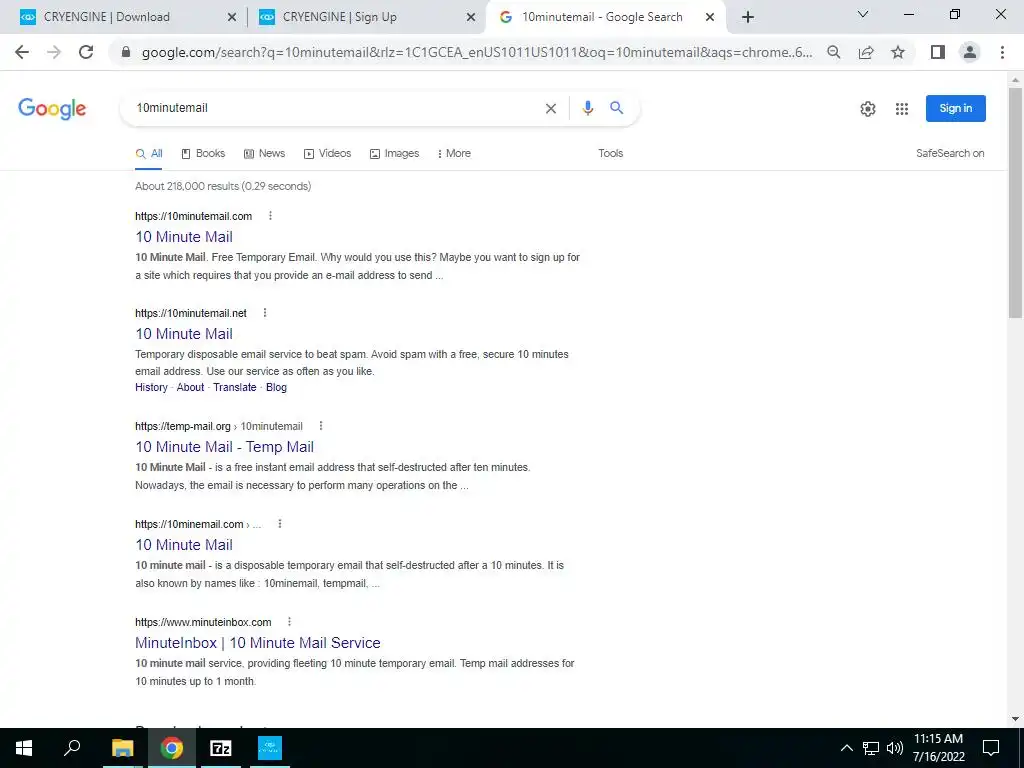View site info lock icon
This screenshot has height=768, width=1024.
pyautogui.click(x=126, y=52)
